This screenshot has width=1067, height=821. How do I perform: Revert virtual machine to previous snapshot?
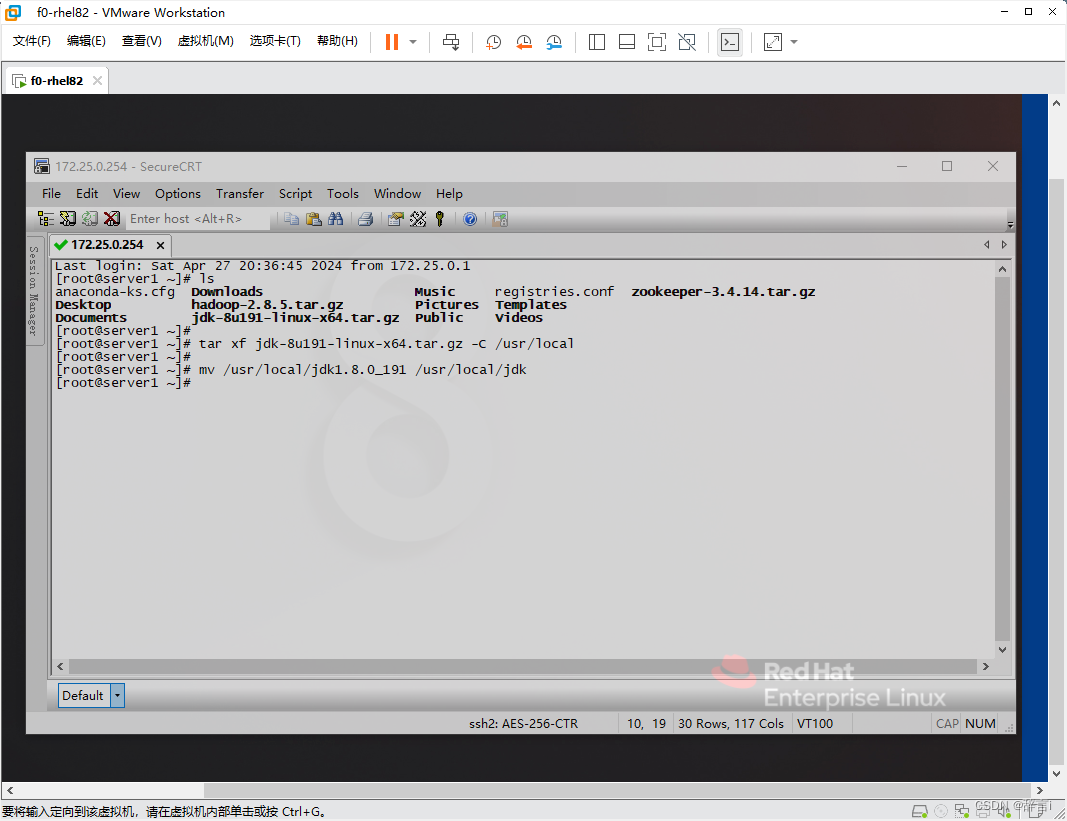click(x=524, y=42)
